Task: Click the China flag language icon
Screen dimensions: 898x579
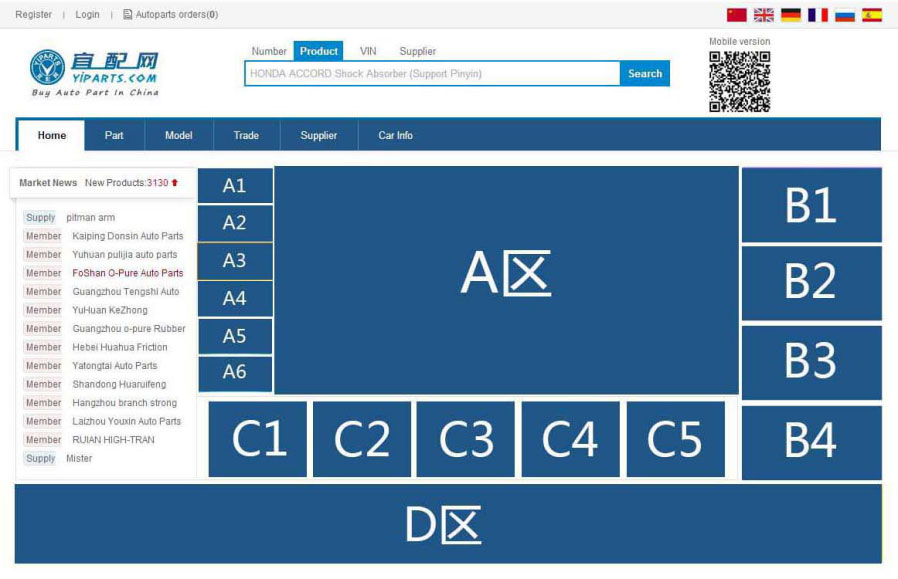Action: click(x=737, y=15)
